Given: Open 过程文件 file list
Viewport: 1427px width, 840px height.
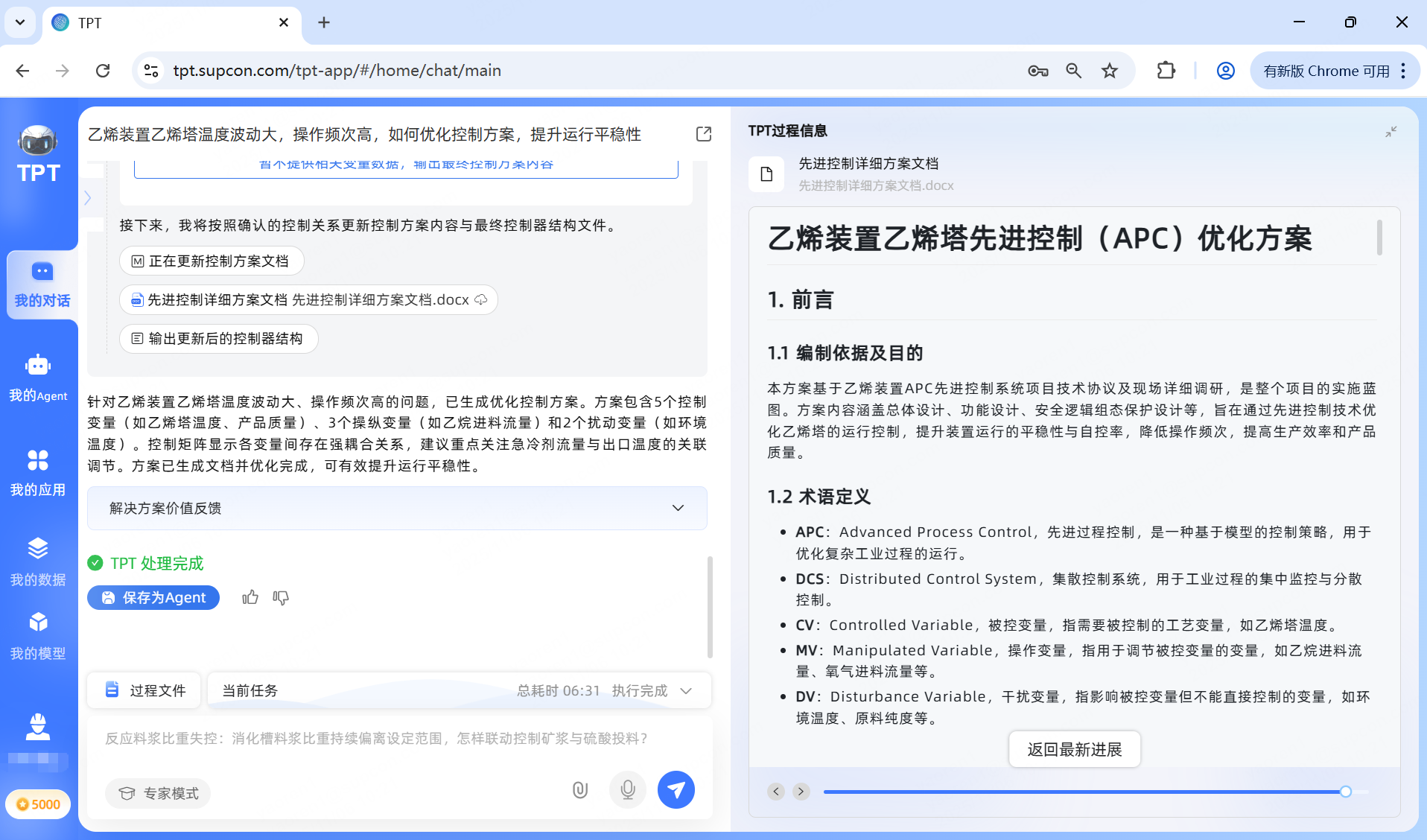Looking at the screenshot, I should pyautogui.click(x=144, y=690).
